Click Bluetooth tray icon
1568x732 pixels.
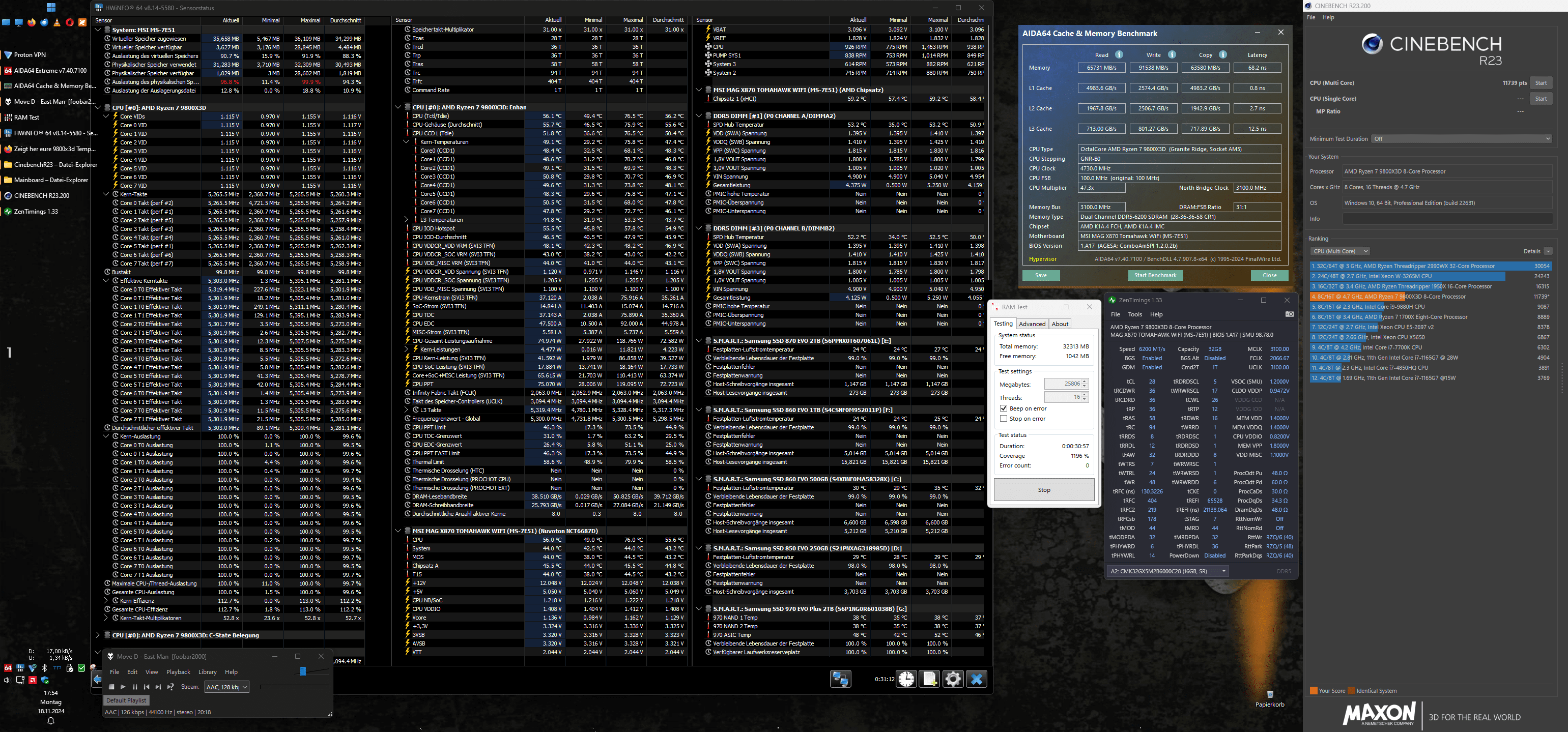(44, 668)
